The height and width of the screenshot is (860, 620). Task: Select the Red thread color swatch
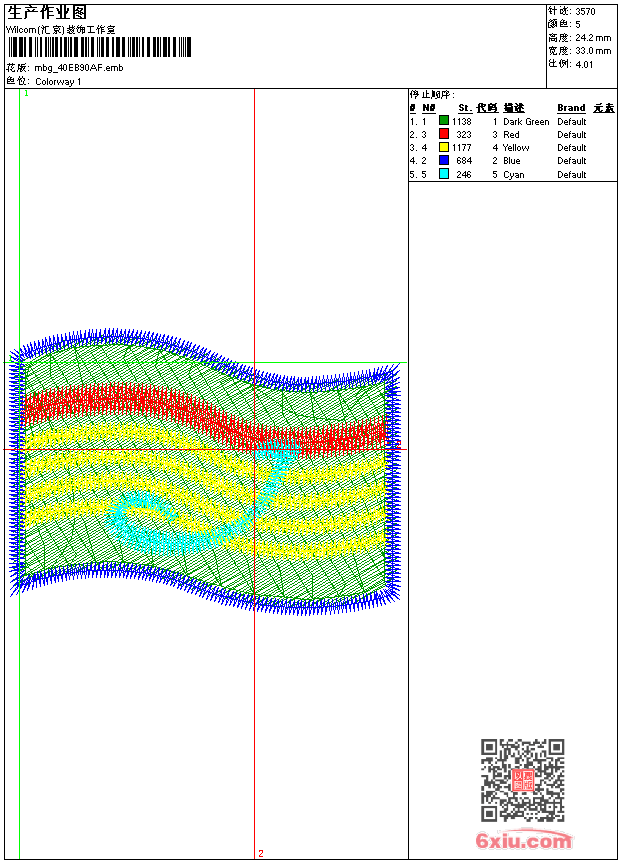[x=444, y=134]
